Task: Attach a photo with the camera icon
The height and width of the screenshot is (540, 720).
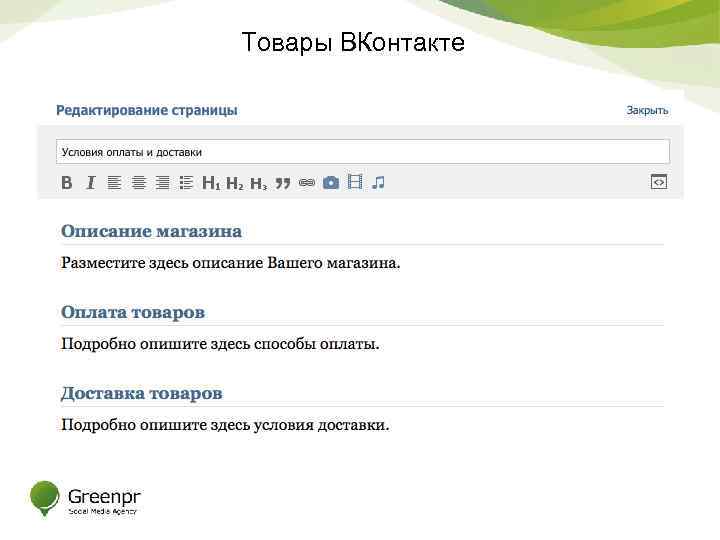Action: [x=331, y=183]
